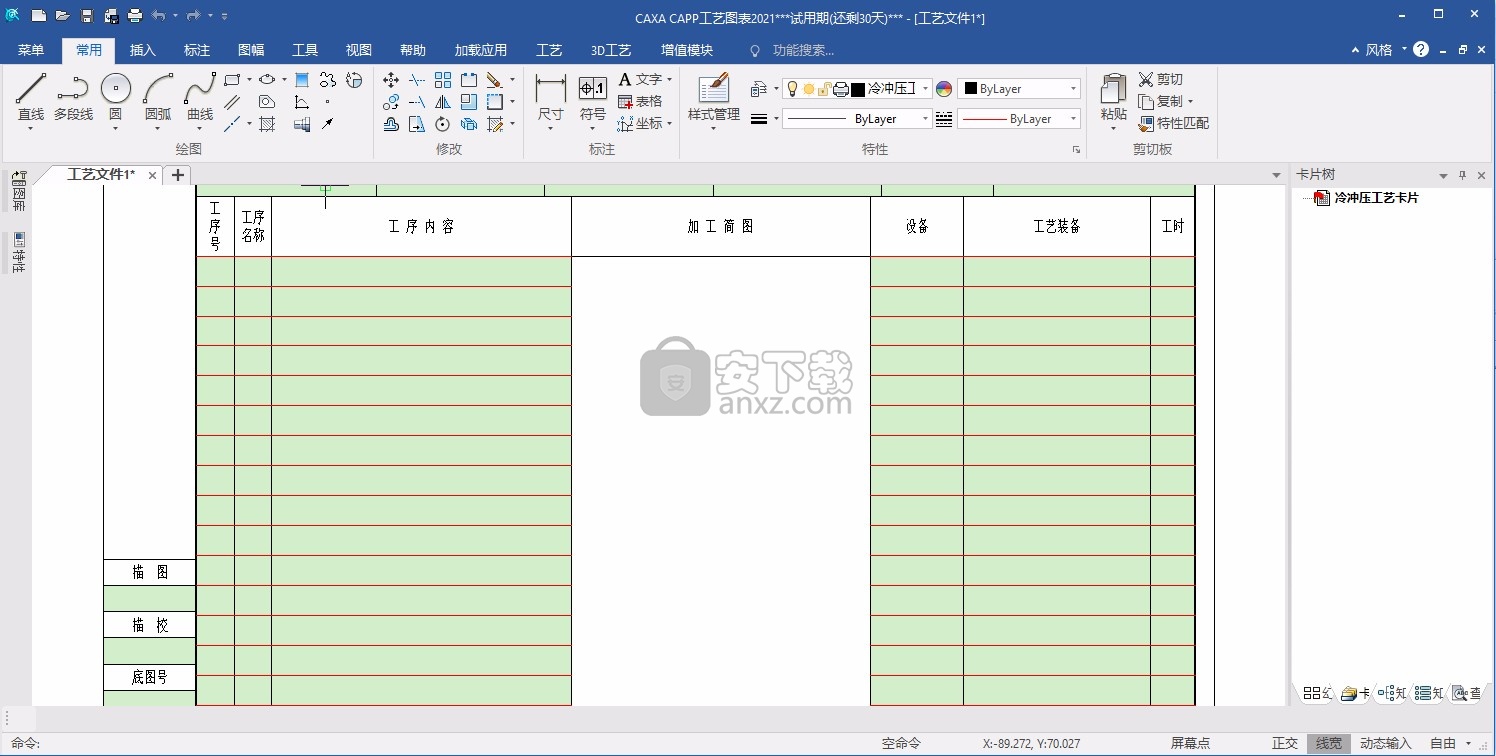Screen dimensions: 1496x756
Task: Switch to the 插入 ribbon tab
Action: 143,50
